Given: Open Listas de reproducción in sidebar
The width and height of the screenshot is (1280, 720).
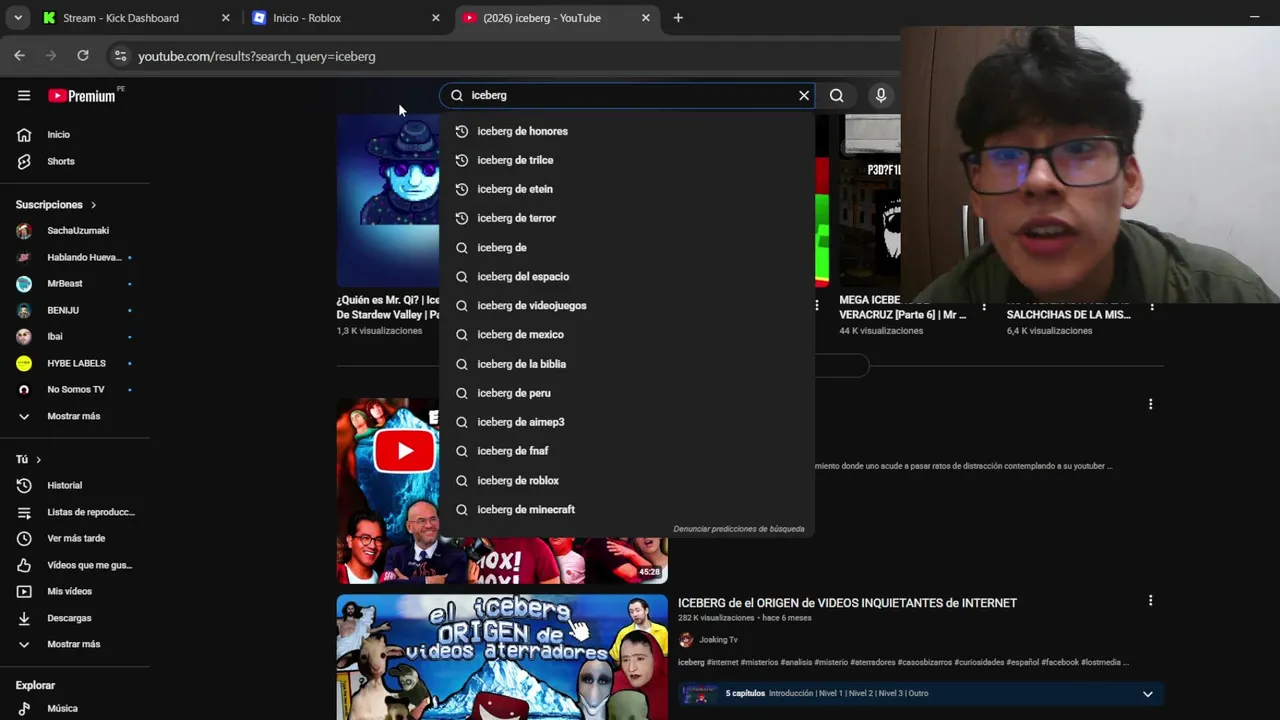Looking at the screenshot, I should click(x=75, y=512).
